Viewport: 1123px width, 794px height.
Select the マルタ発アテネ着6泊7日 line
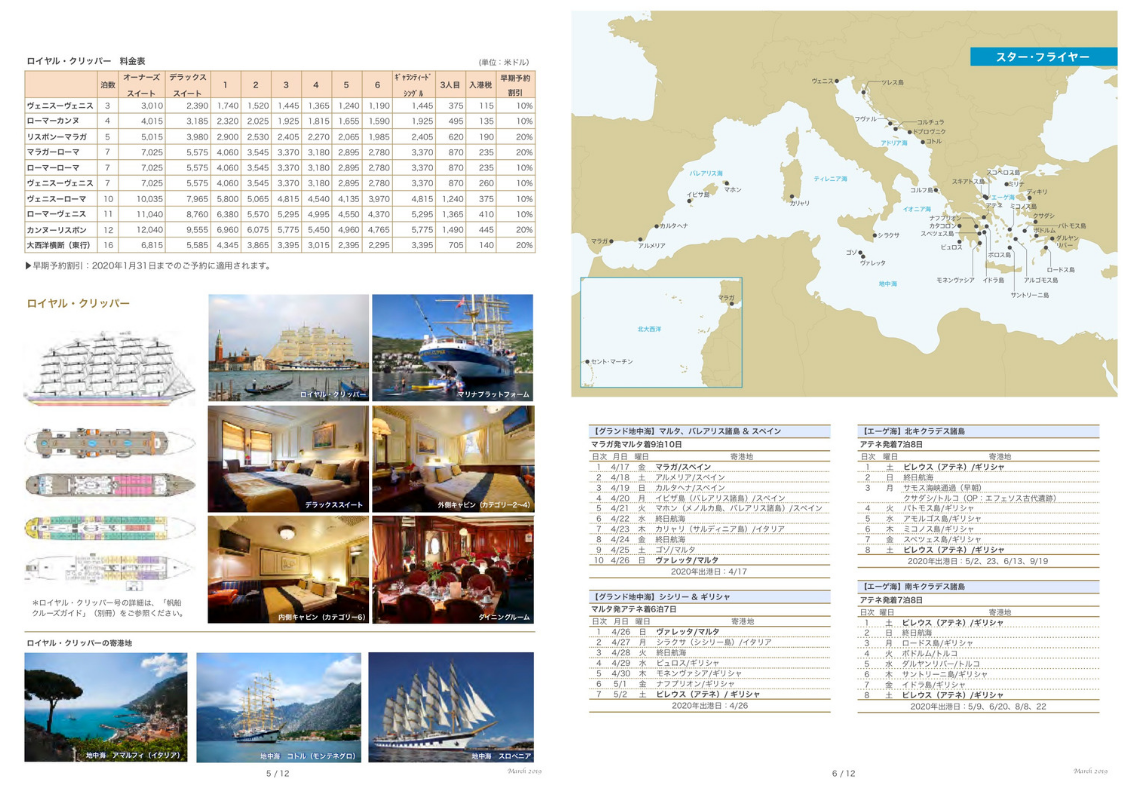click(637, 609)
